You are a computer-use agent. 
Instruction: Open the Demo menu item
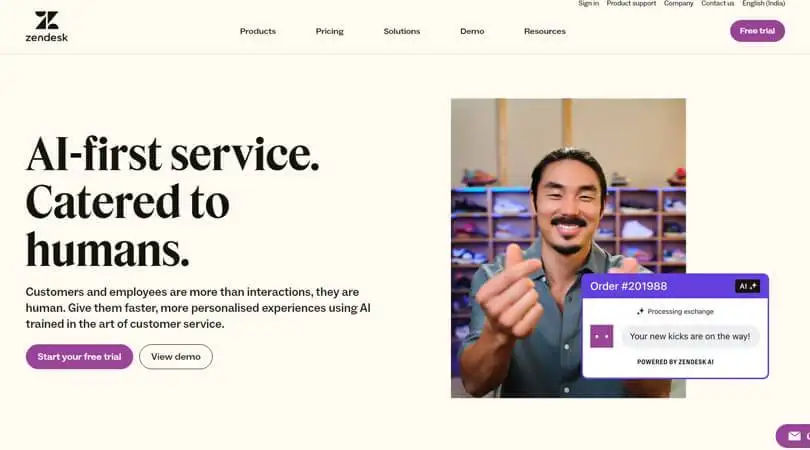point(472,31)
